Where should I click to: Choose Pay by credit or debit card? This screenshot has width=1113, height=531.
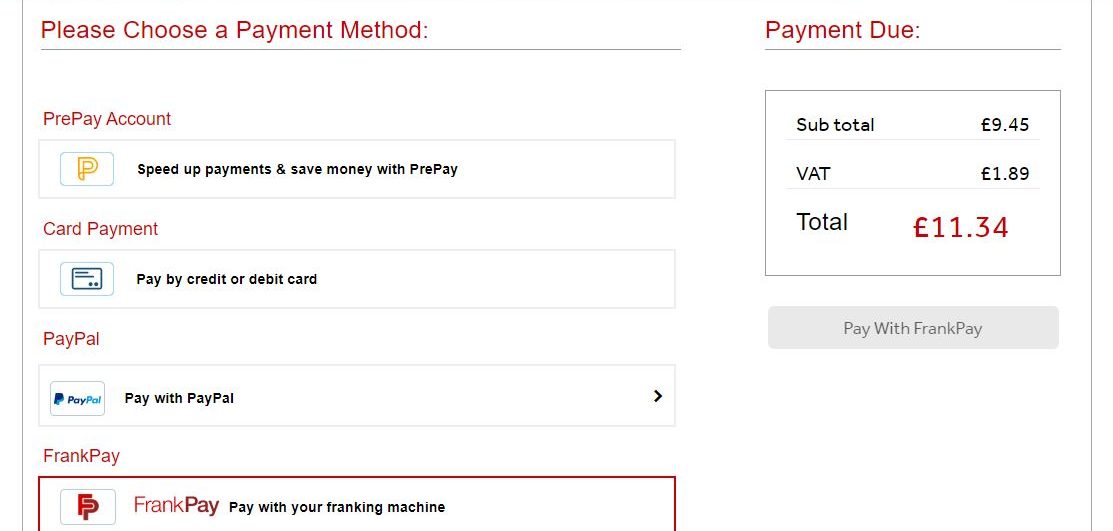click(x=357, y=279)
